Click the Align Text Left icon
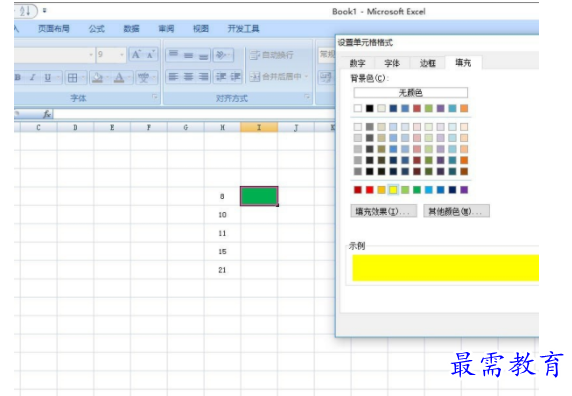572x396 pixels. click(x=174, y=77)
